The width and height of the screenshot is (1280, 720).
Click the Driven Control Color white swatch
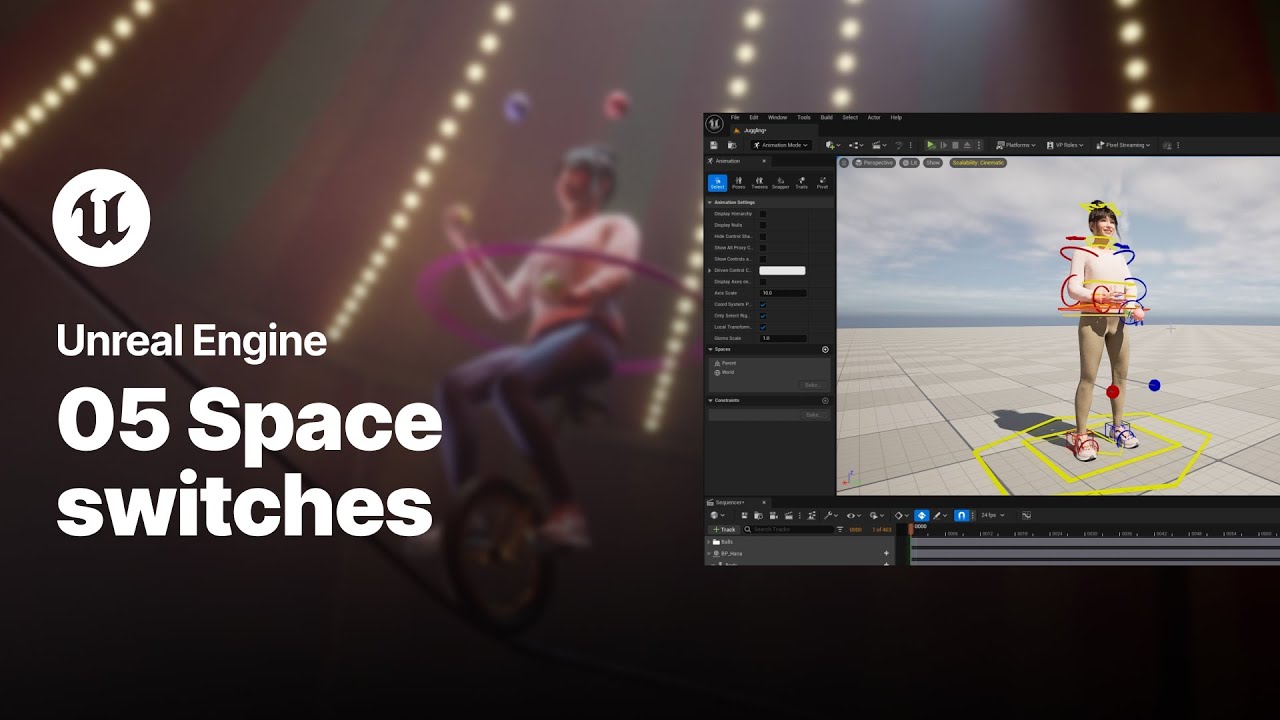[782, 270]
